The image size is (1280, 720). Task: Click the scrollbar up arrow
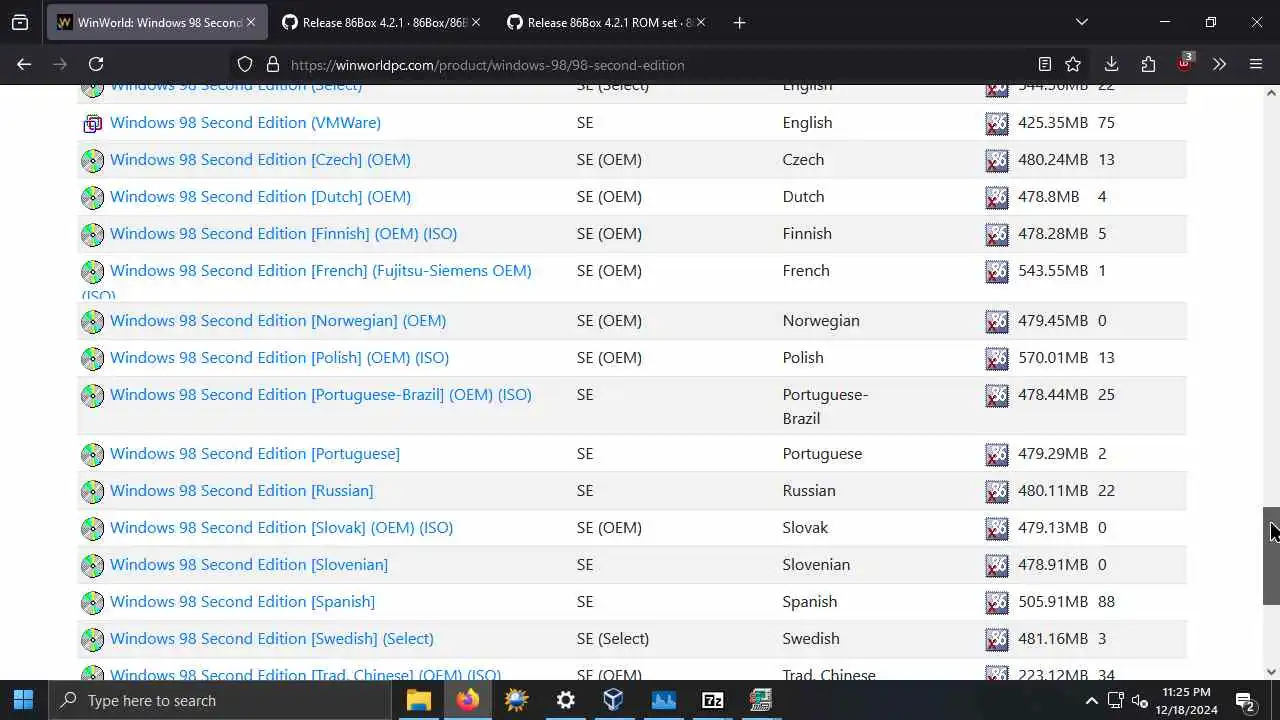1271,93
